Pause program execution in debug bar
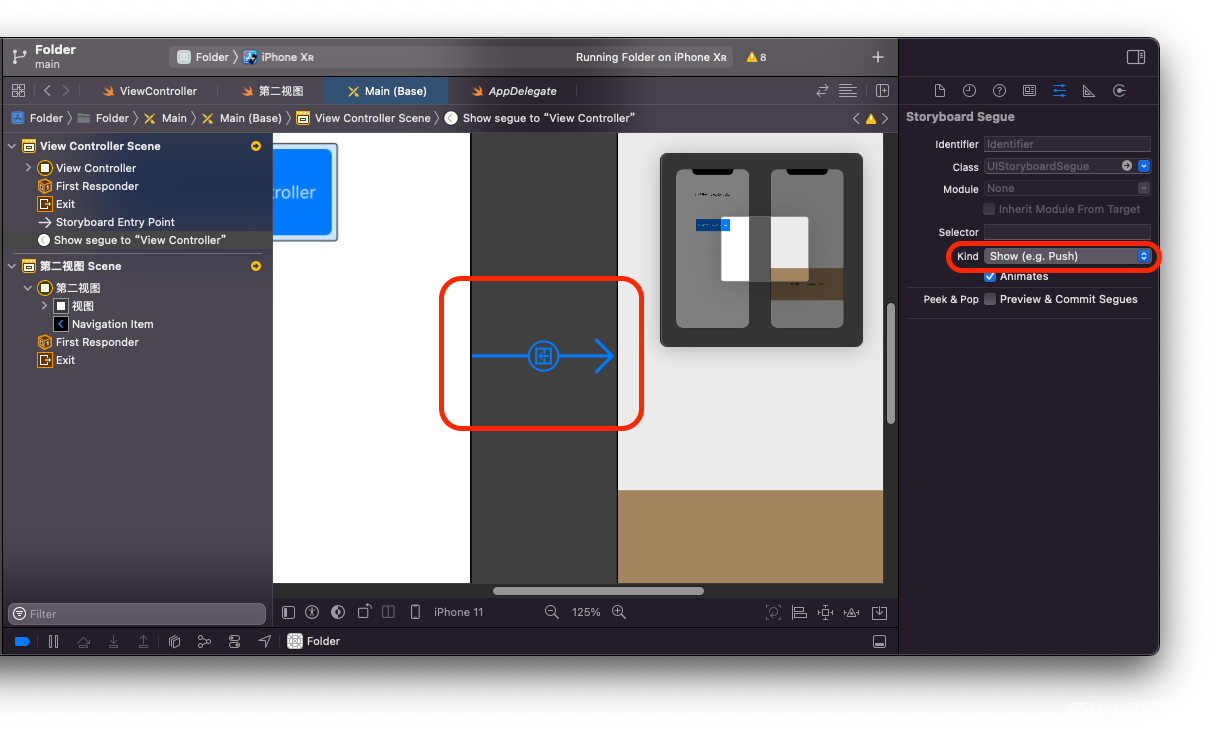 pos(53,641)
